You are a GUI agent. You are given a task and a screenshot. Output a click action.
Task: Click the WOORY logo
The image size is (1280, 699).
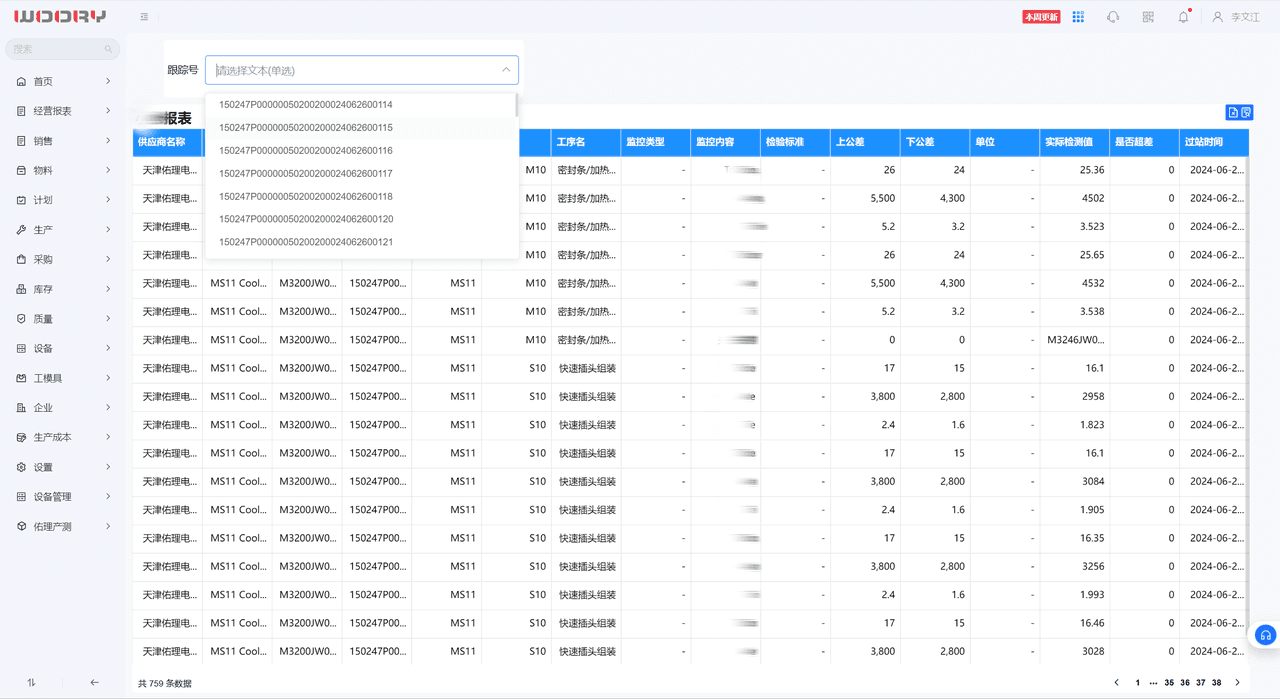pos(60,16)
